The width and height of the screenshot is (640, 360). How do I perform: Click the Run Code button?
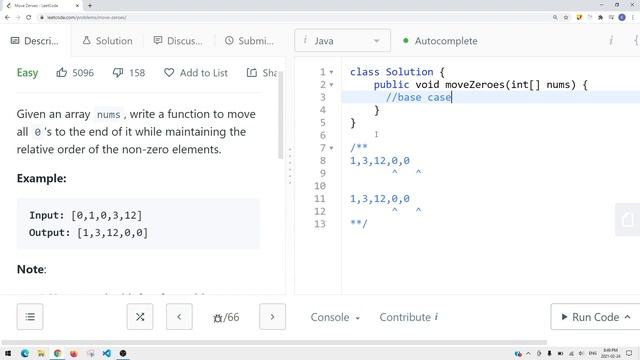tap(596, 317)
